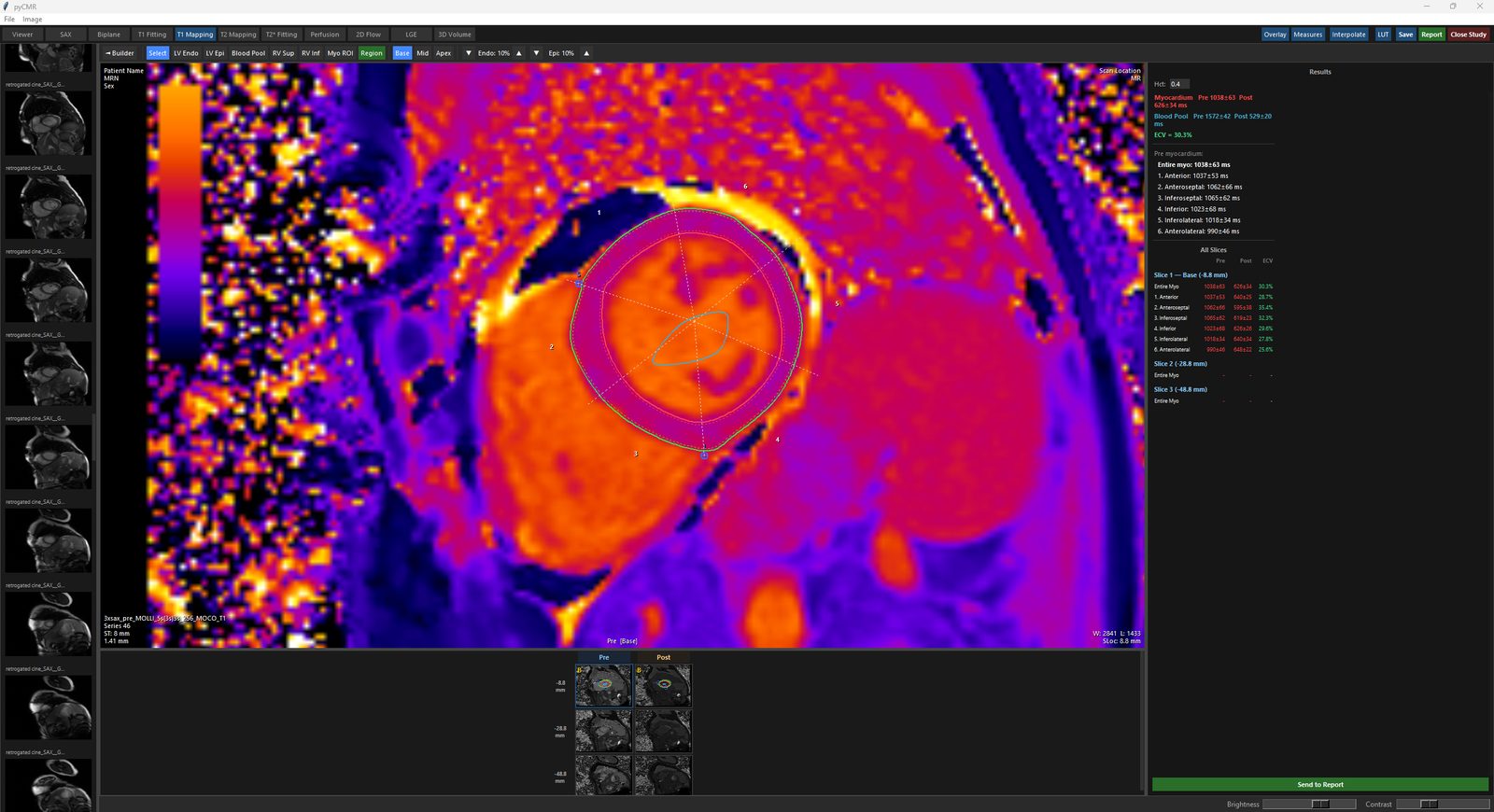The image size is (1494, 812).
Task: Select the RV Inf insertion tool
Action: pyautogui.click(x=311, y=53)
